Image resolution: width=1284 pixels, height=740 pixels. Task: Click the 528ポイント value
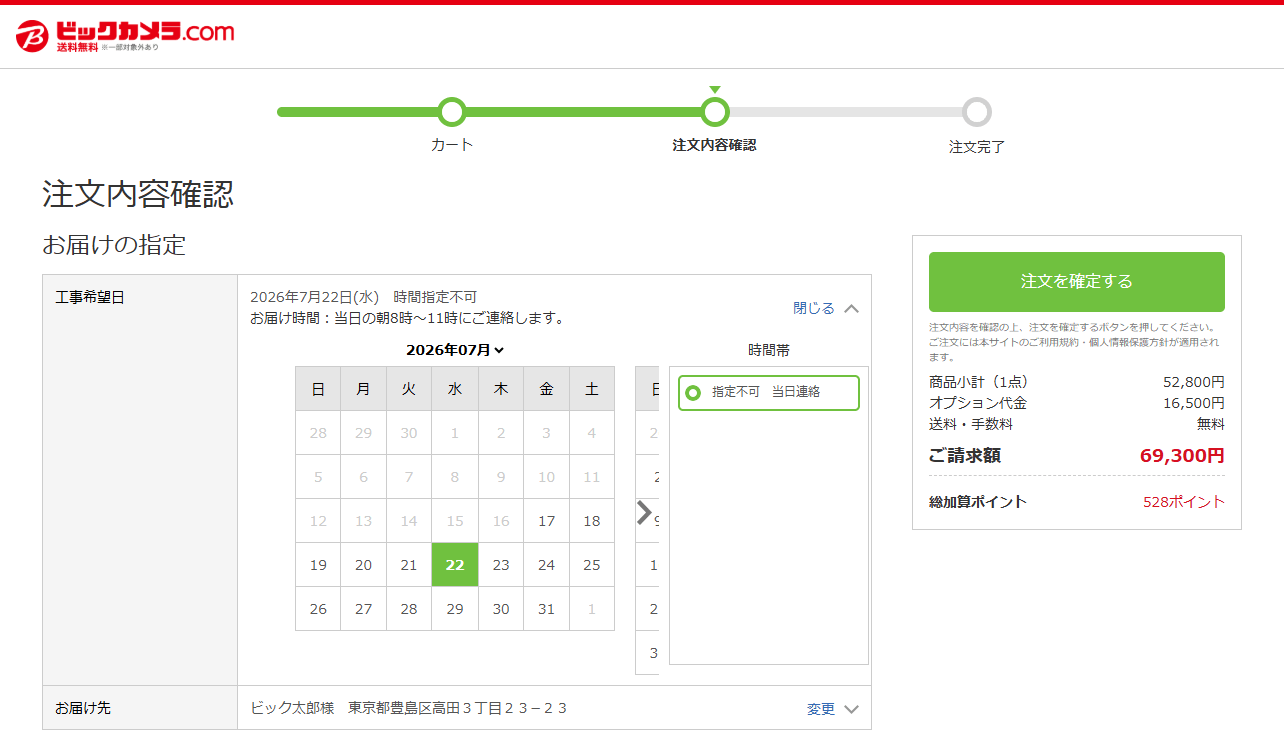(1184, 502)
